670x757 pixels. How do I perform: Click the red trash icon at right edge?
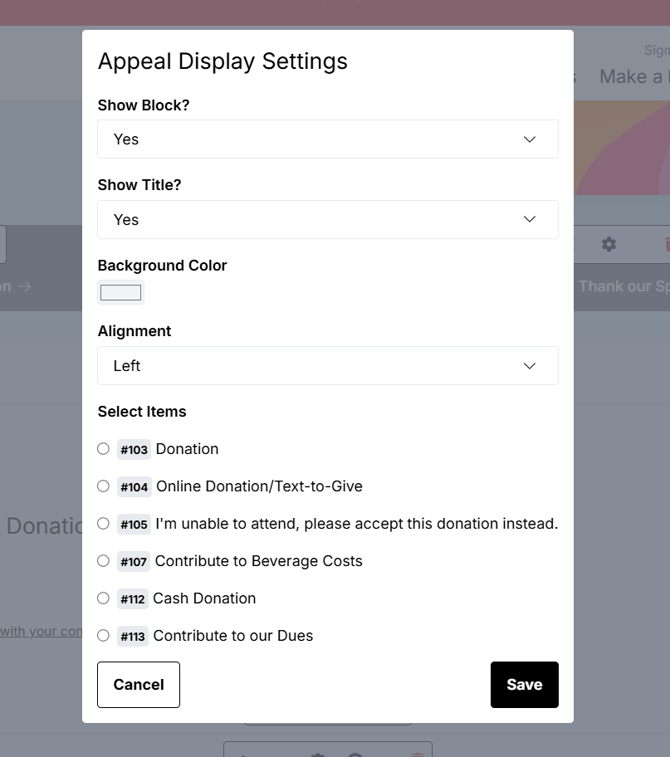(x=667, y=244)
